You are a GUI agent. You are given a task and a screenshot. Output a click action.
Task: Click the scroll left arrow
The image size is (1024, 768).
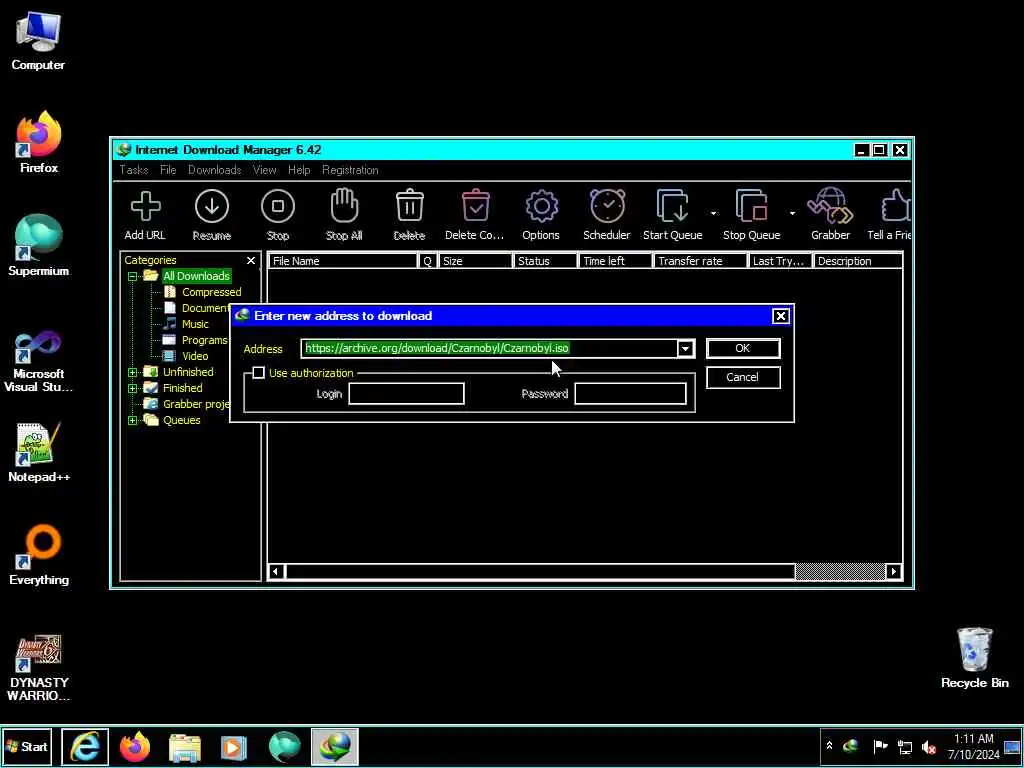click(x=276, y=571)
